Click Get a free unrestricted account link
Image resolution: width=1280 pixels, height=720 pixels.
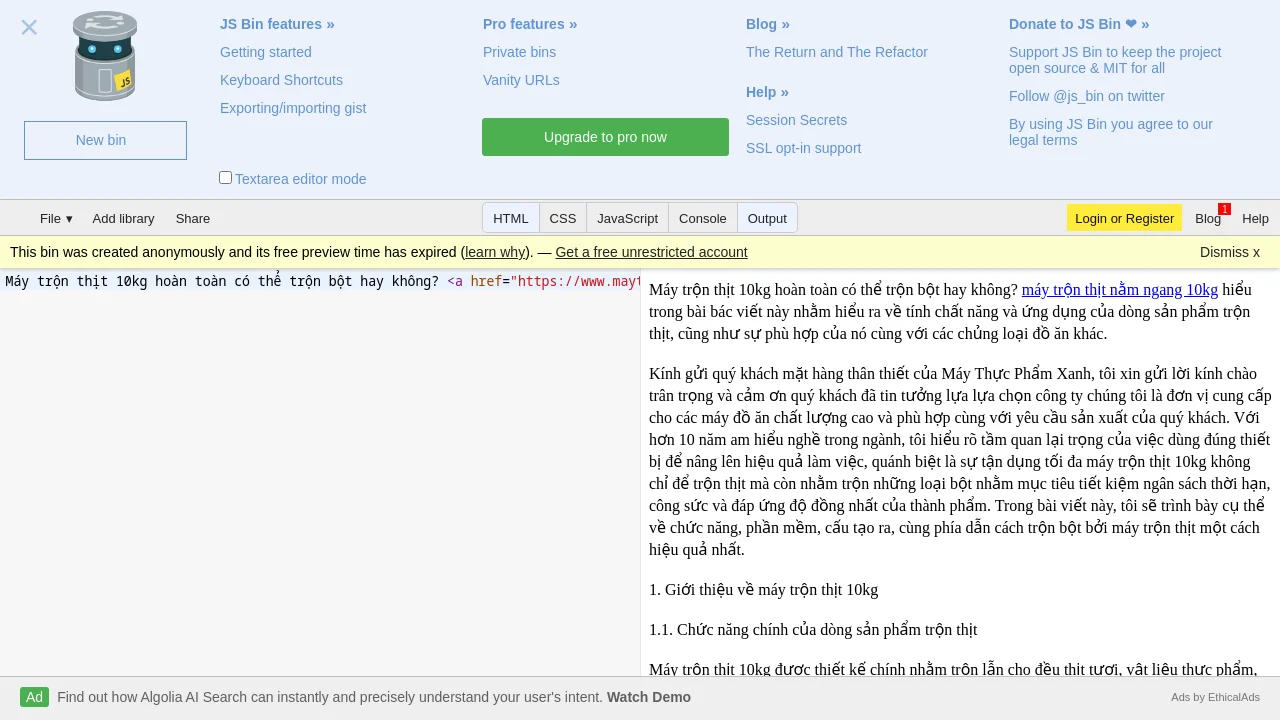point(651,252)
